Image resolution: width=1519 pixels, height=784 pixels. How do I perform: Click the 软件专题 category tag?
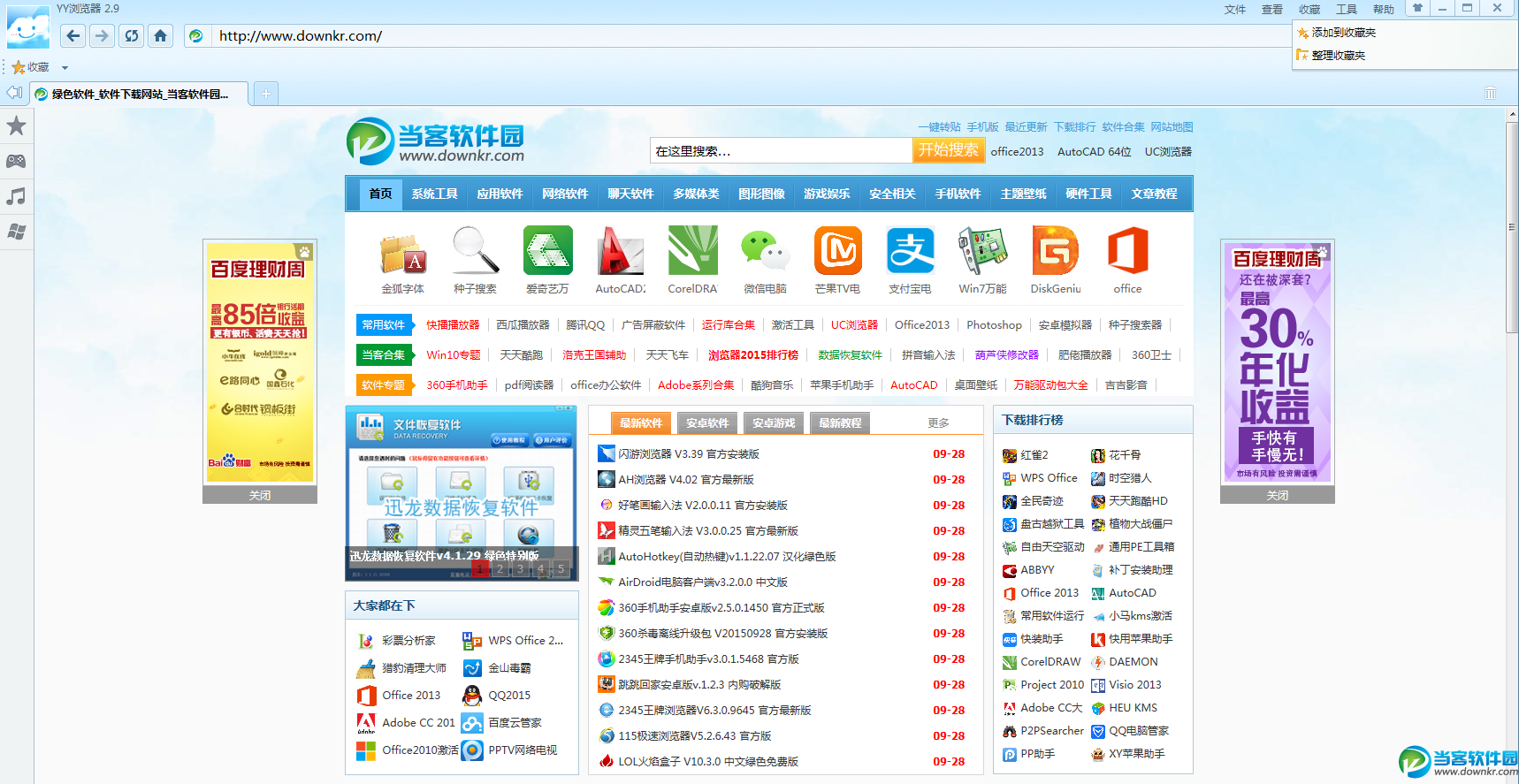coord(384,384)
